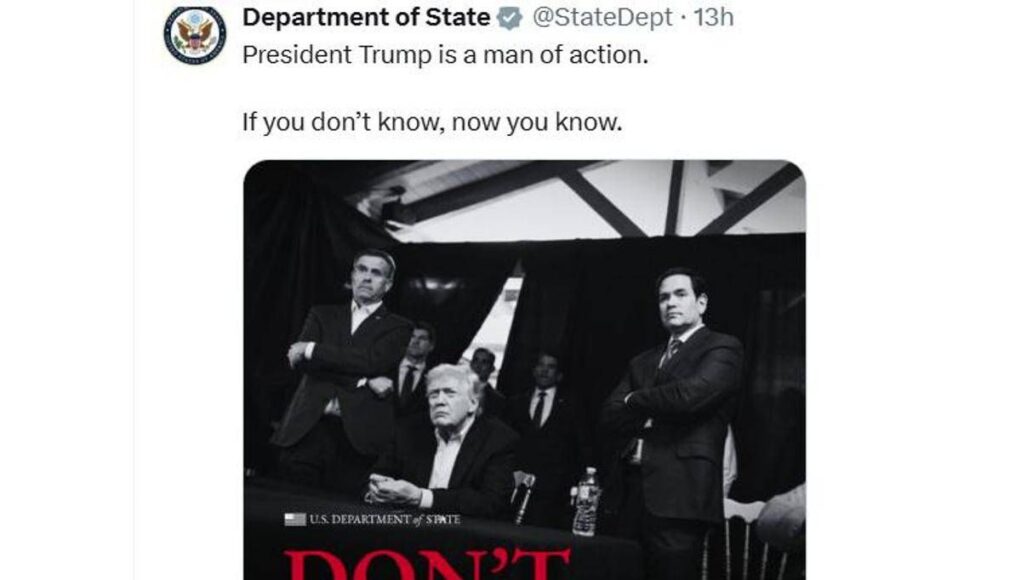Click the verified badge beside the account name
1021x580 pixels.
pos(510,18)
